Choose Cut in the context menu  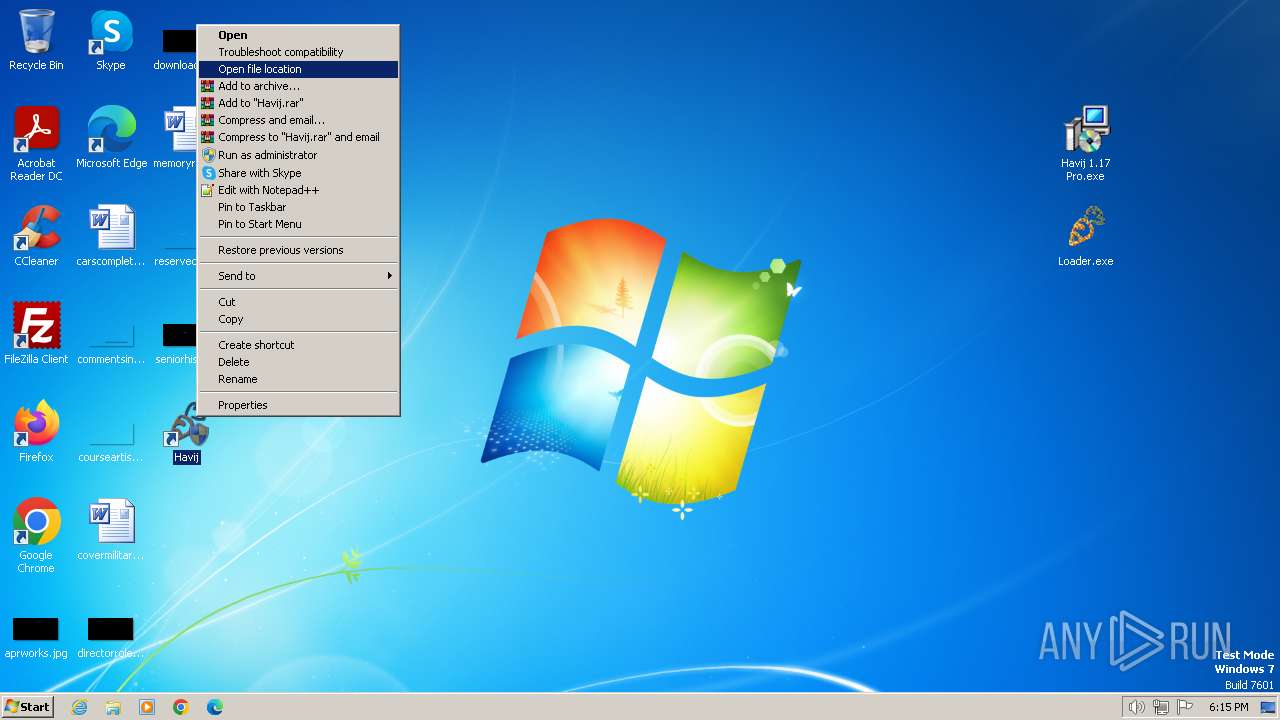pos(299,302)
